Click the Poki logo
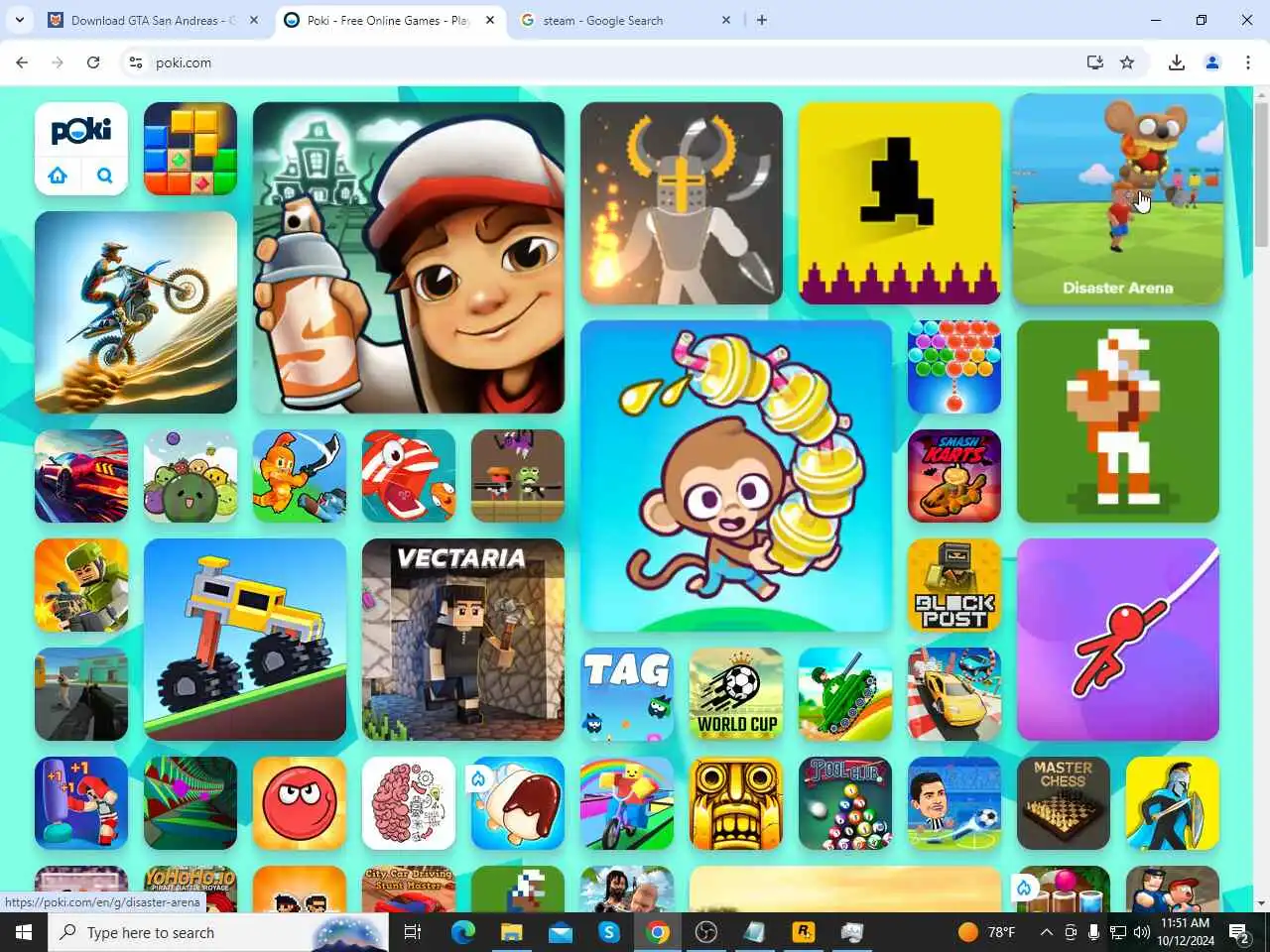 (x=81, y=130)
